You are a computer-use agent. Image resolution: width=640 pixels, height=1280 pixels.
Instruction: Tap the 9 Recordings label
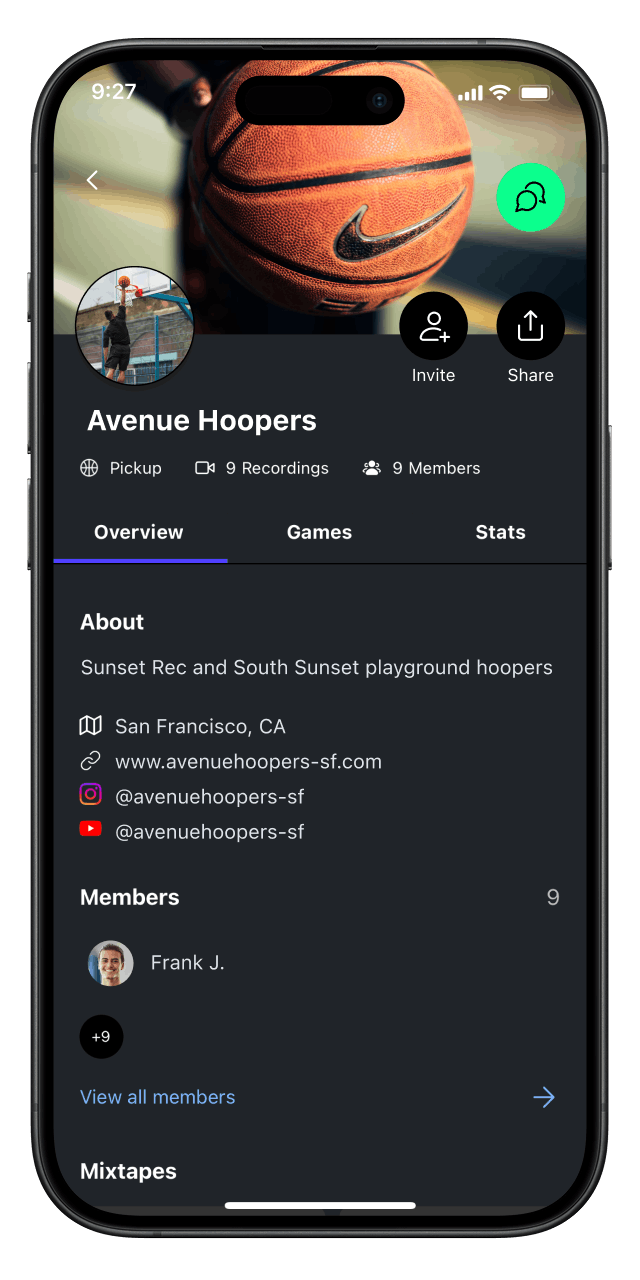click(x=277, y=468)
